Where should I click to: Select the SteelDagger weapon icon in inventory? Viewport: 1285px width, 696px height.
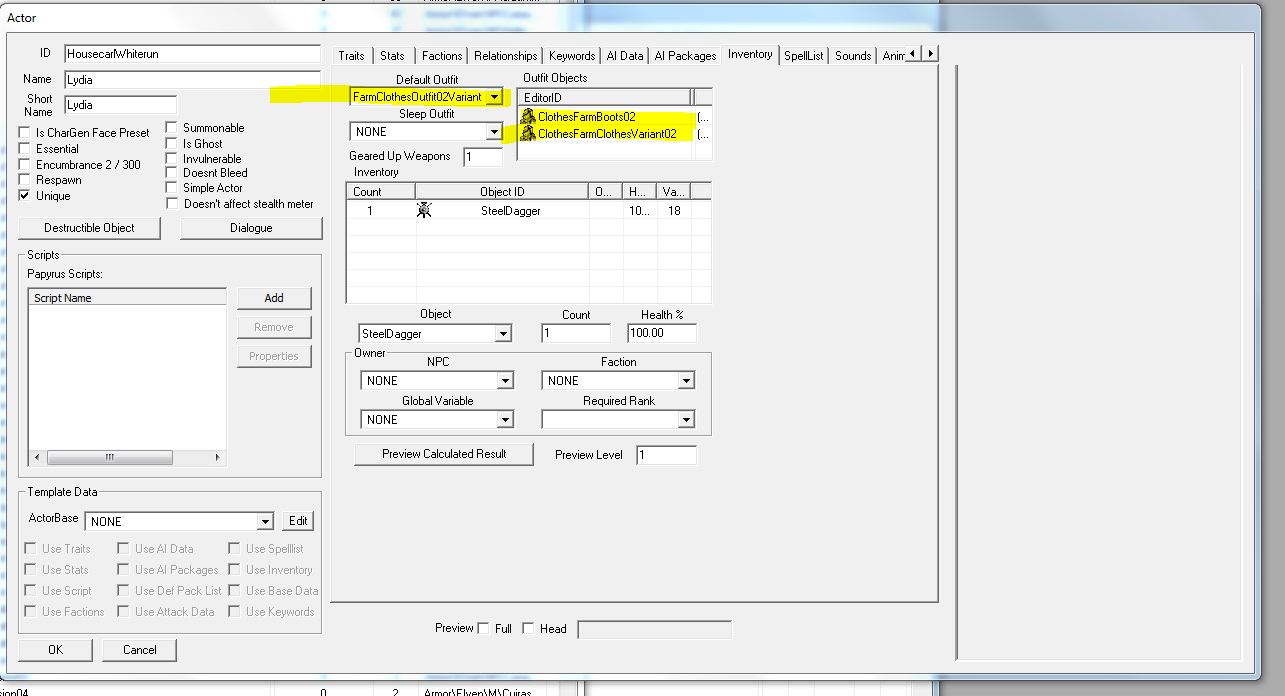click(x=424, y=211)
